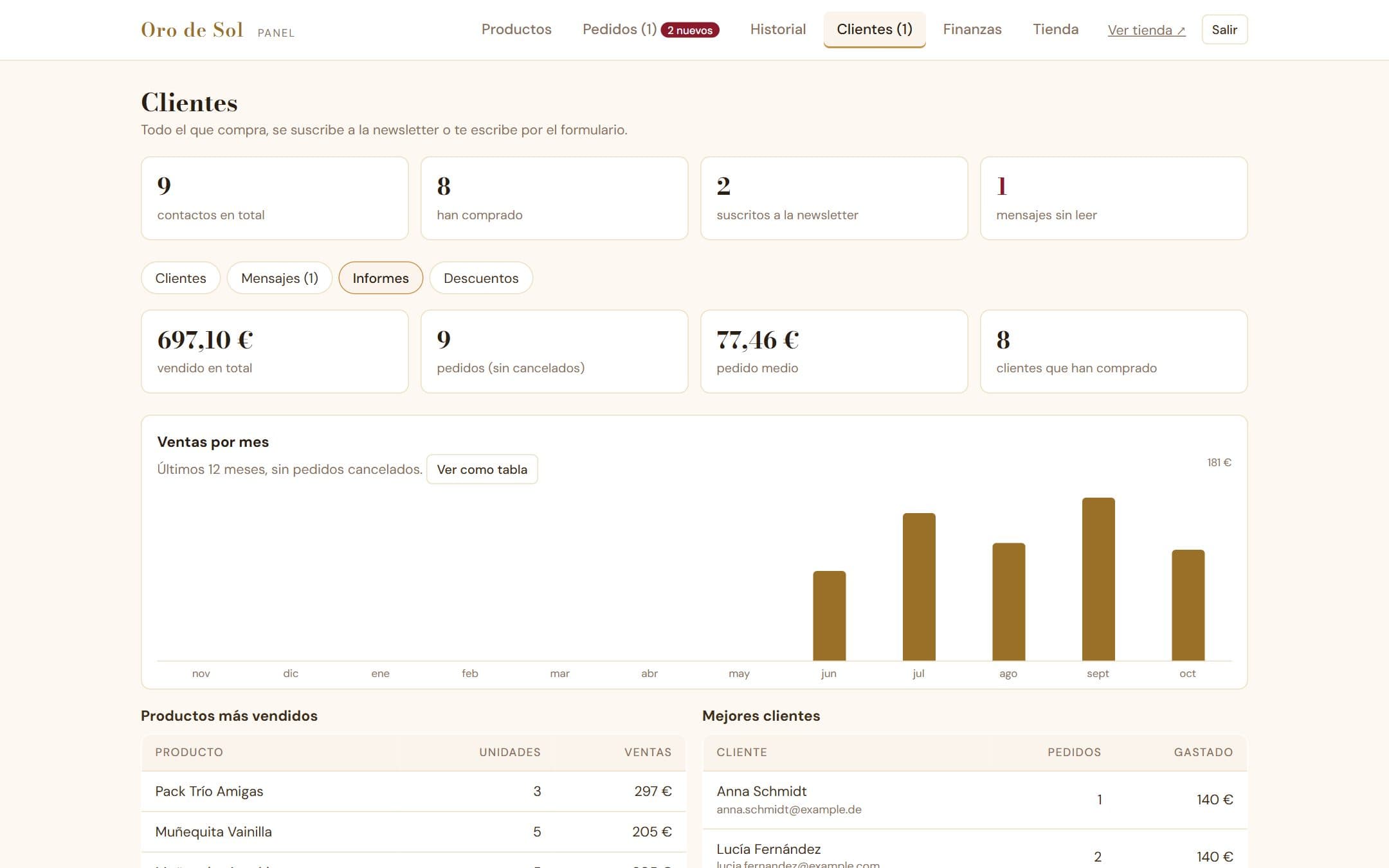Switch to the Mensajes (1) pill
Screen dimensions: 1389x868
[x=280, y=278]
